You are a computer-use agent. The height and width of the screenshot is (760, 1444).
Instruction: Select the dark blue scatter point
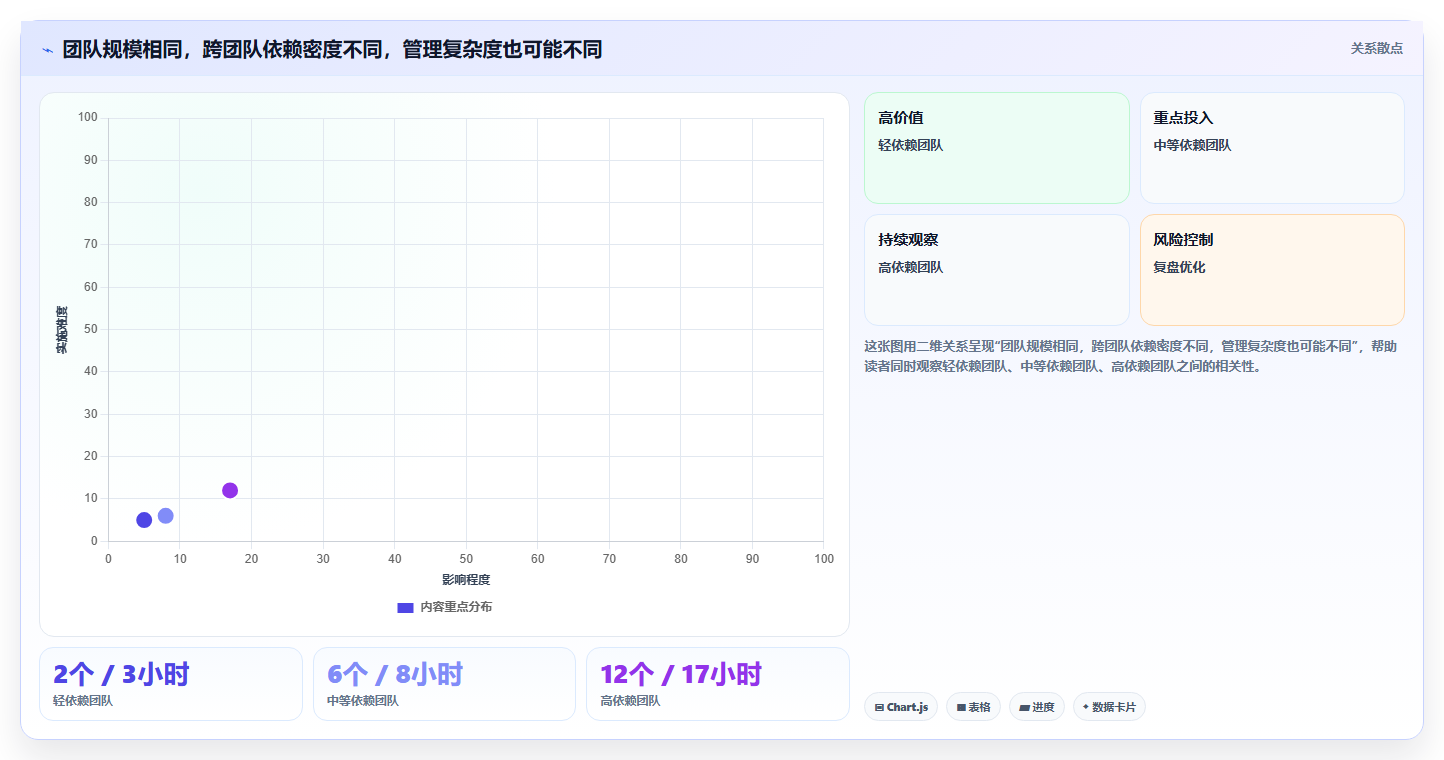click(144, 520)
